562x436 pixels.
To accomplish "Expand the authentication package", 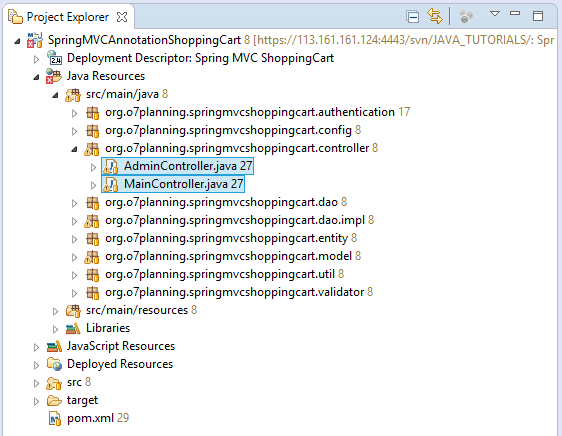I will pyautogui.click(x=74, y=113).
